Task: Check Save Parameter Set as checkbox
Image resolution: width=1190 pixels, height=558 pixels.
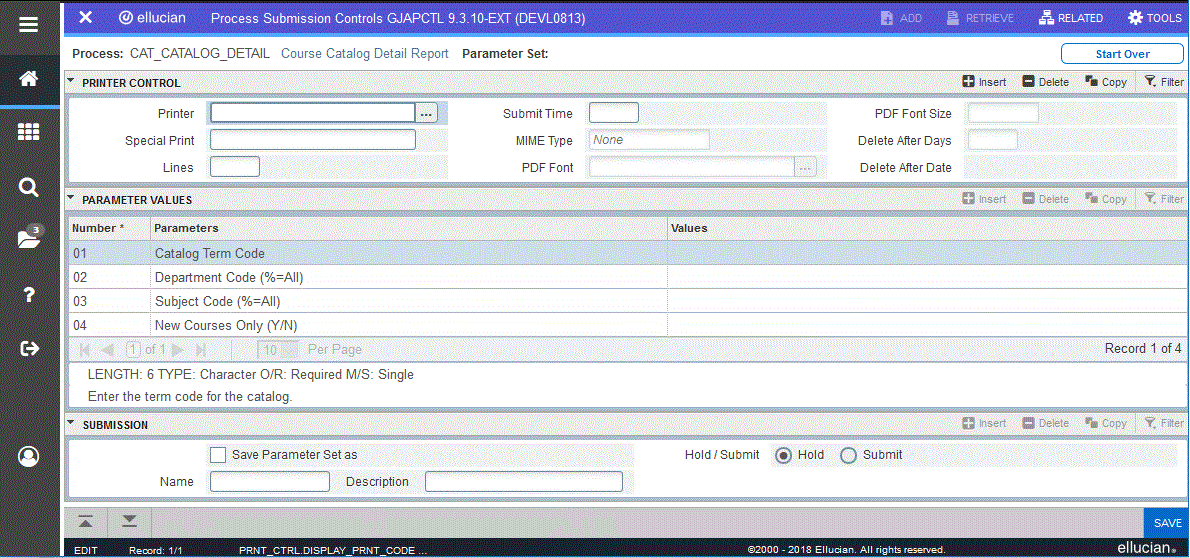Action: point(218,455)
